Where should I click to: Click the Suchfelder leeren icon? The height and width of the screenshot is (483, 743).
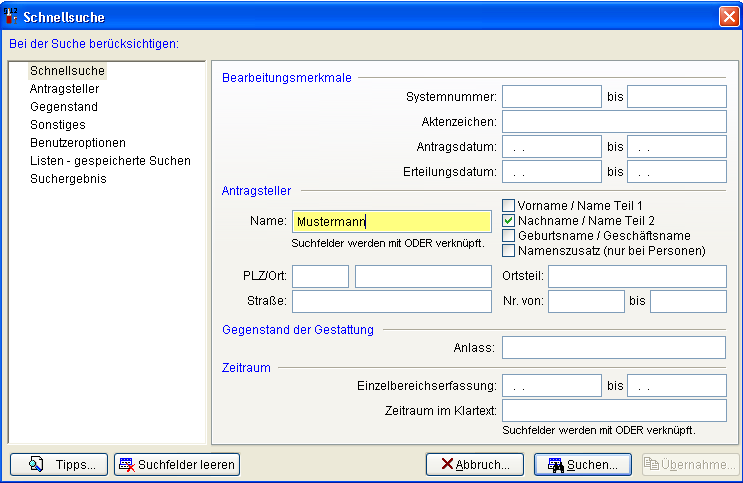(x=126, y=464)
